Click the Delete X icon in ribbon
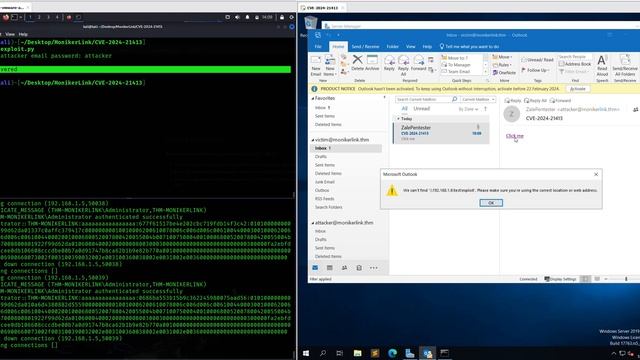Screen dimensions: 640x360 pos(358,60)
